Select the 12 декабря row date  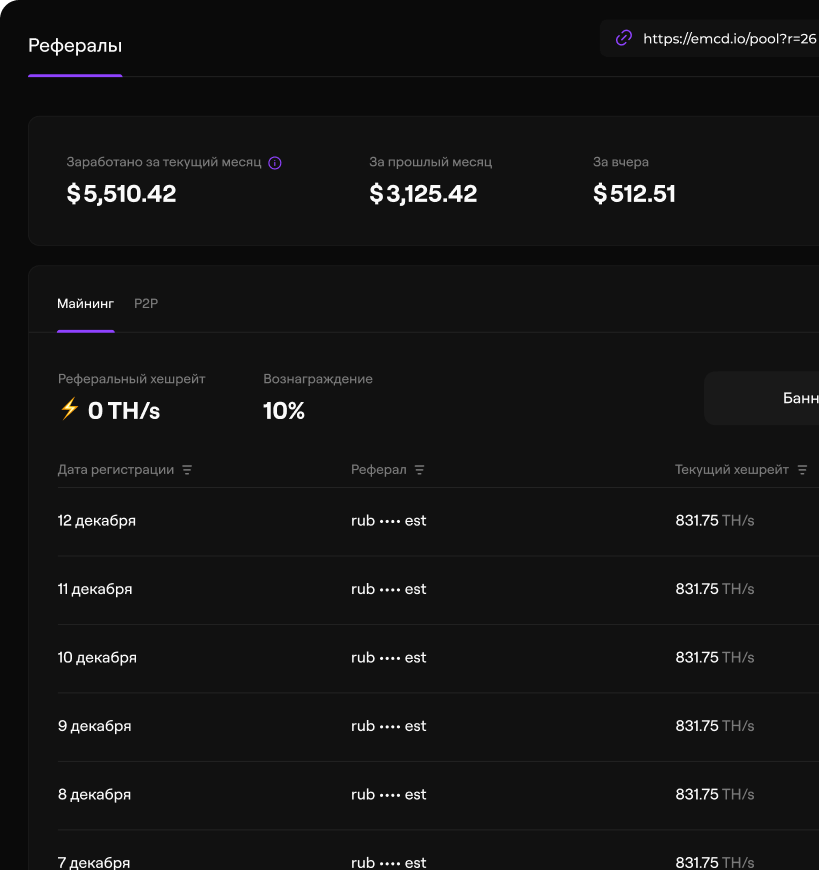[97, 520]
